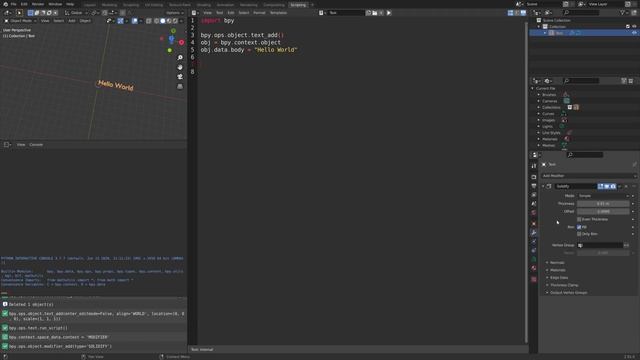Collapse the Collection tree item
This screenshot has height=360, width=640.
pos(539,27)
